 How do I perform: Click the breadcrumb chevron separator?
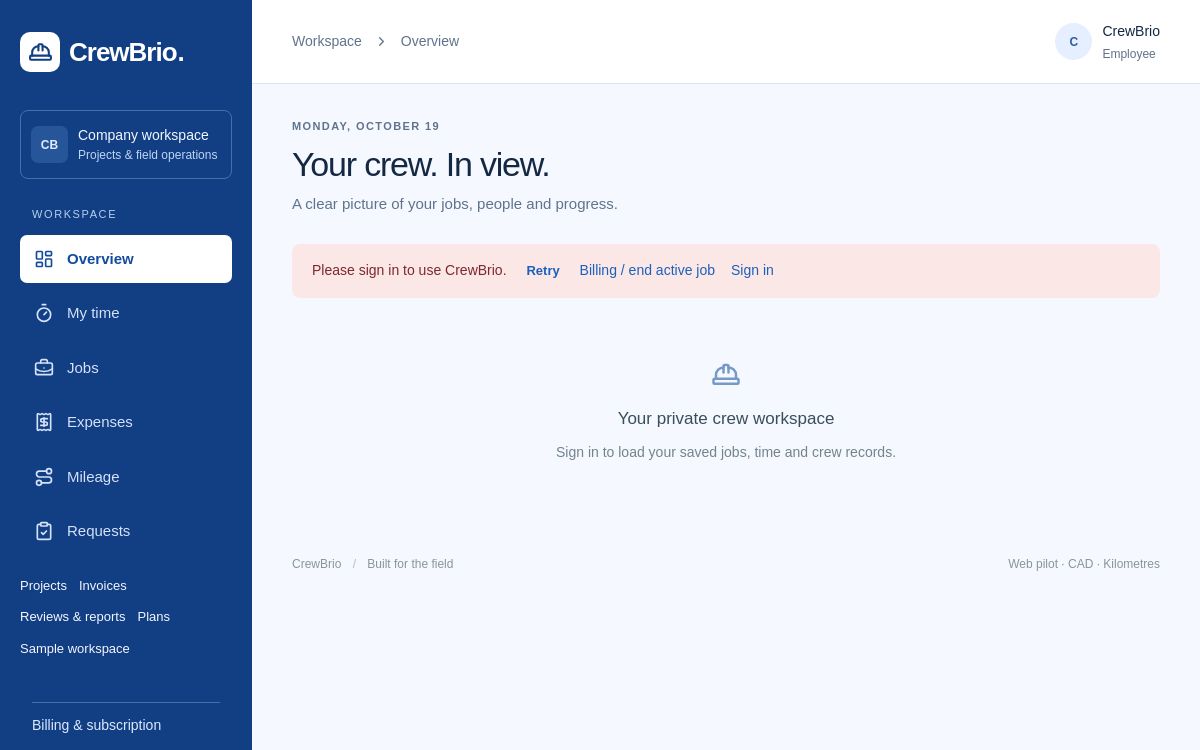pos(381,41)
